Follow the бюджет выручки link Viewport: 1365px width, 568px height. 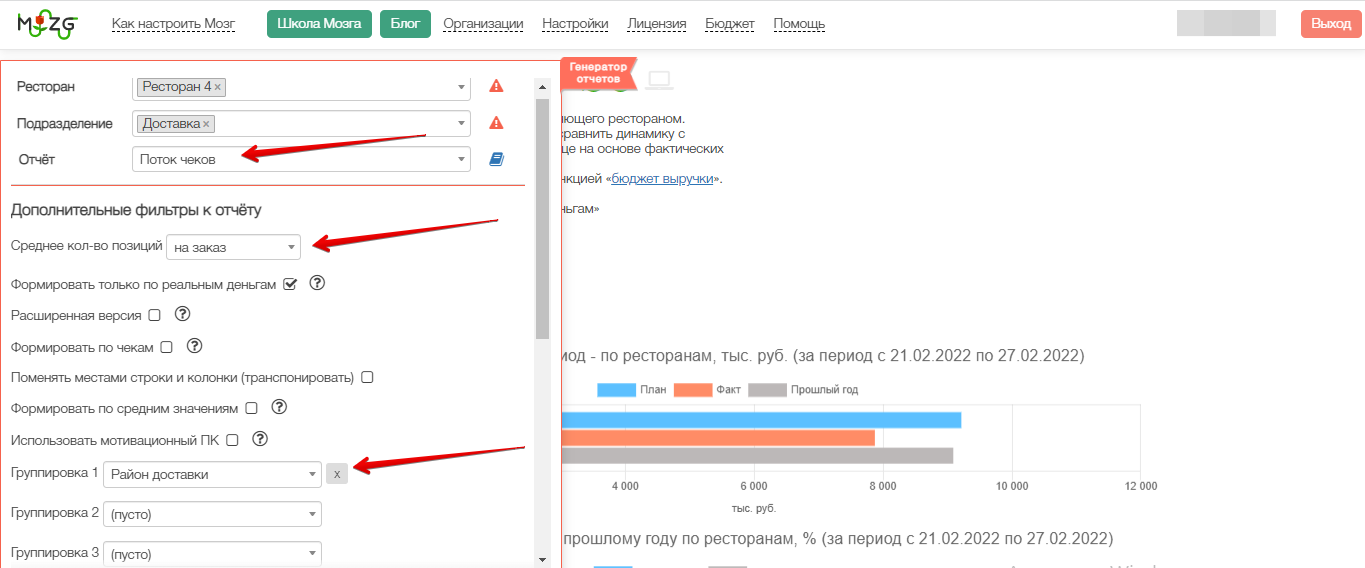click(x=662, y=178)
